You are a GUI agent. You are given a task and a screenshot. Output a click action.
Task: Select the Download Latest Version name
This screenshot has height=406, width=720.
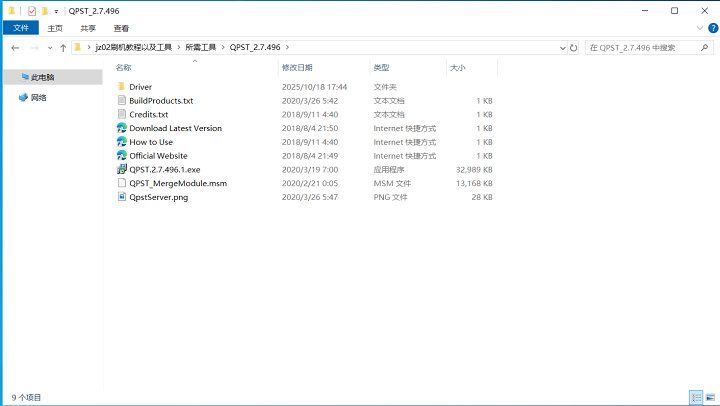click(x=175, y=128)
